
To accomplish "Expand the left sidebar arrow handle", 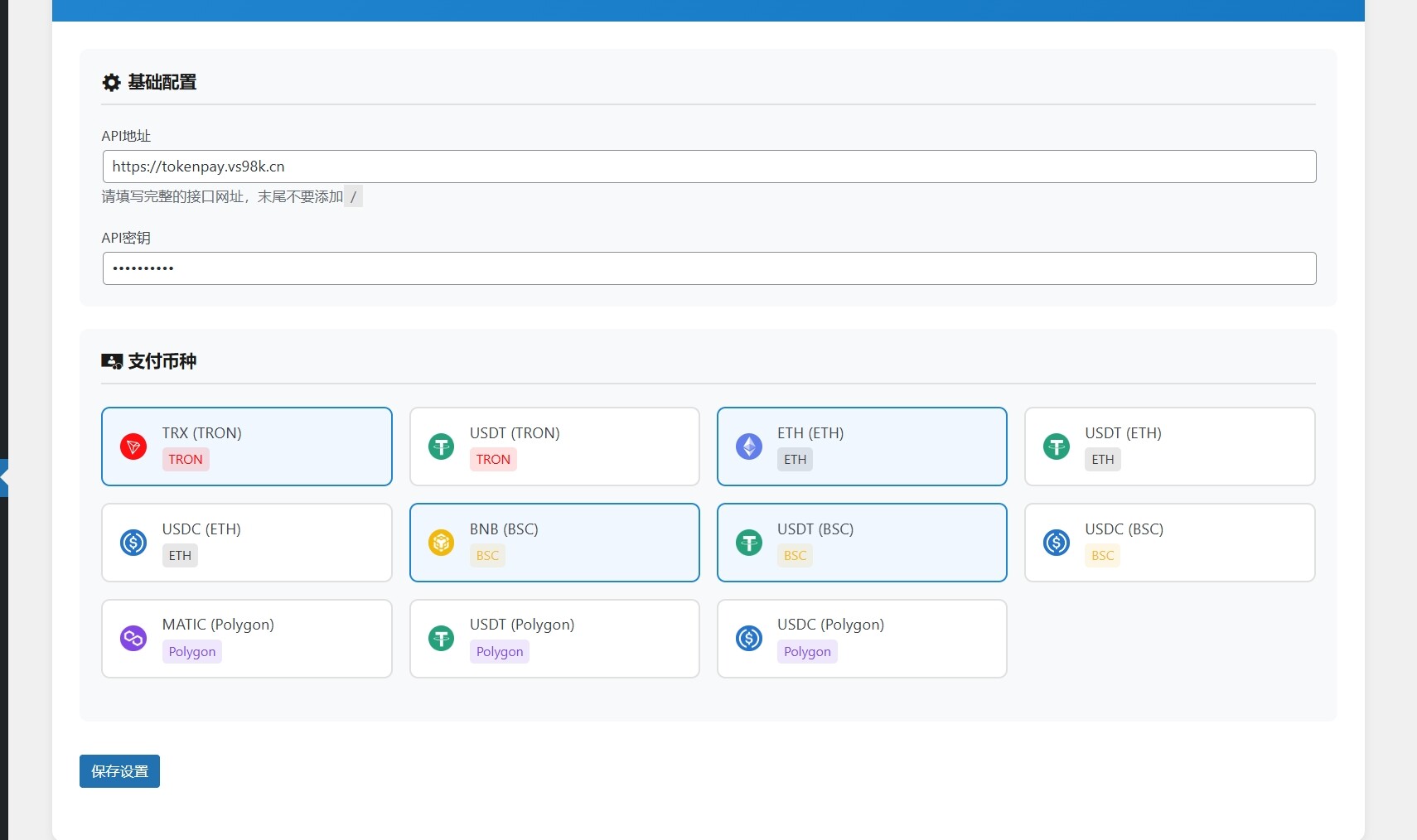I will [4, 478].
